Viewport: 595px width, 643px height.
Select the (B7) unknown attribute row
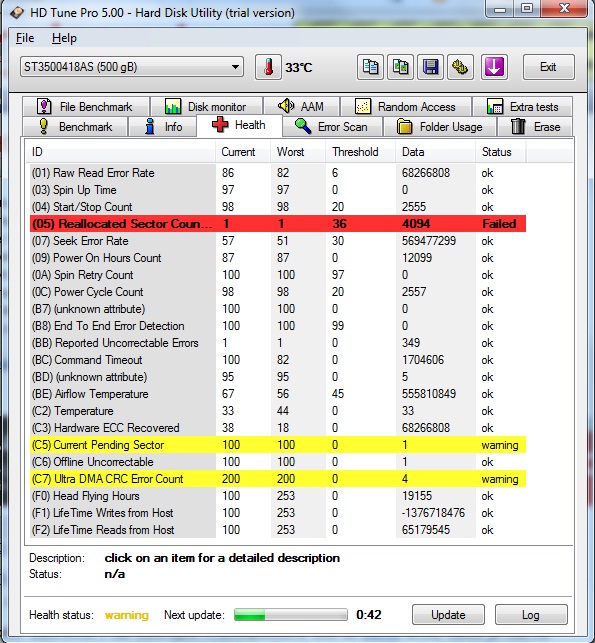point(278,309)
